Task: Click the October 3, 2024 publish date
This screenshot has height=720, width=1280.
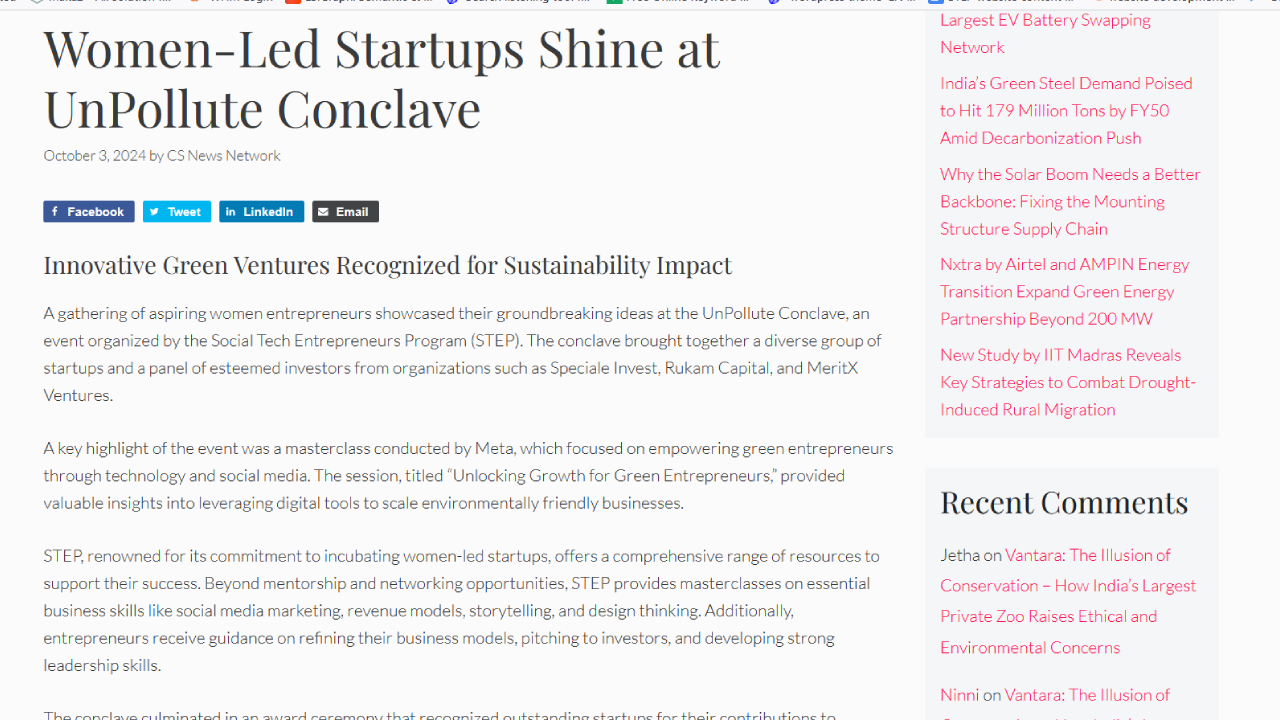Action: coord(94,155)
